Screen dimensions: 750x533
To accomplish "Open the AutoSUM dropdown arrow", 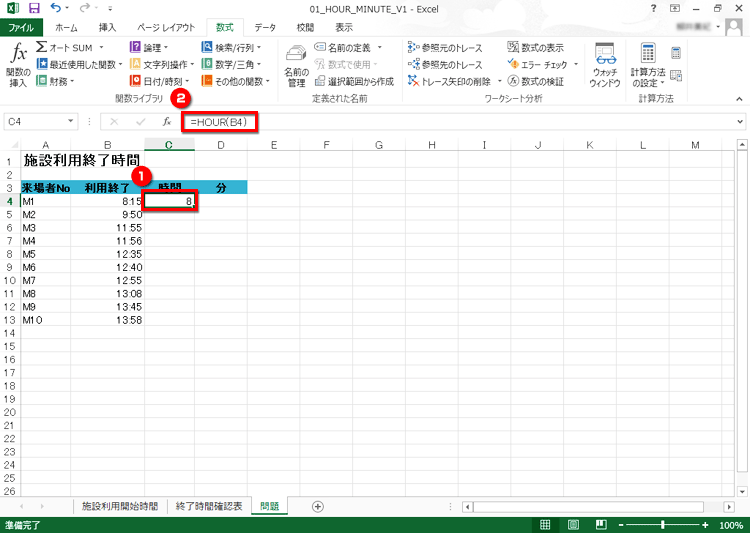I will pyautogui.click(x=101, y=47).
